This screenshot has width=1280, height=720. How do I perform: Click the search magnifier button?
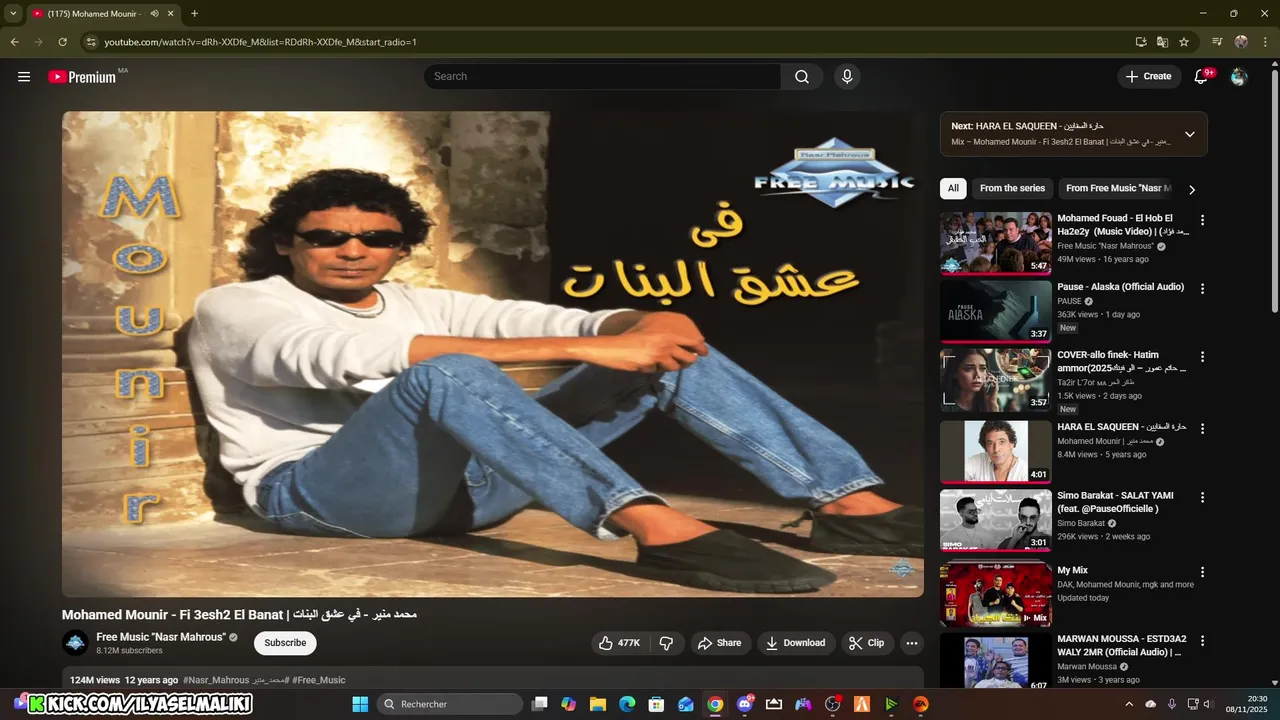point(802,77)
